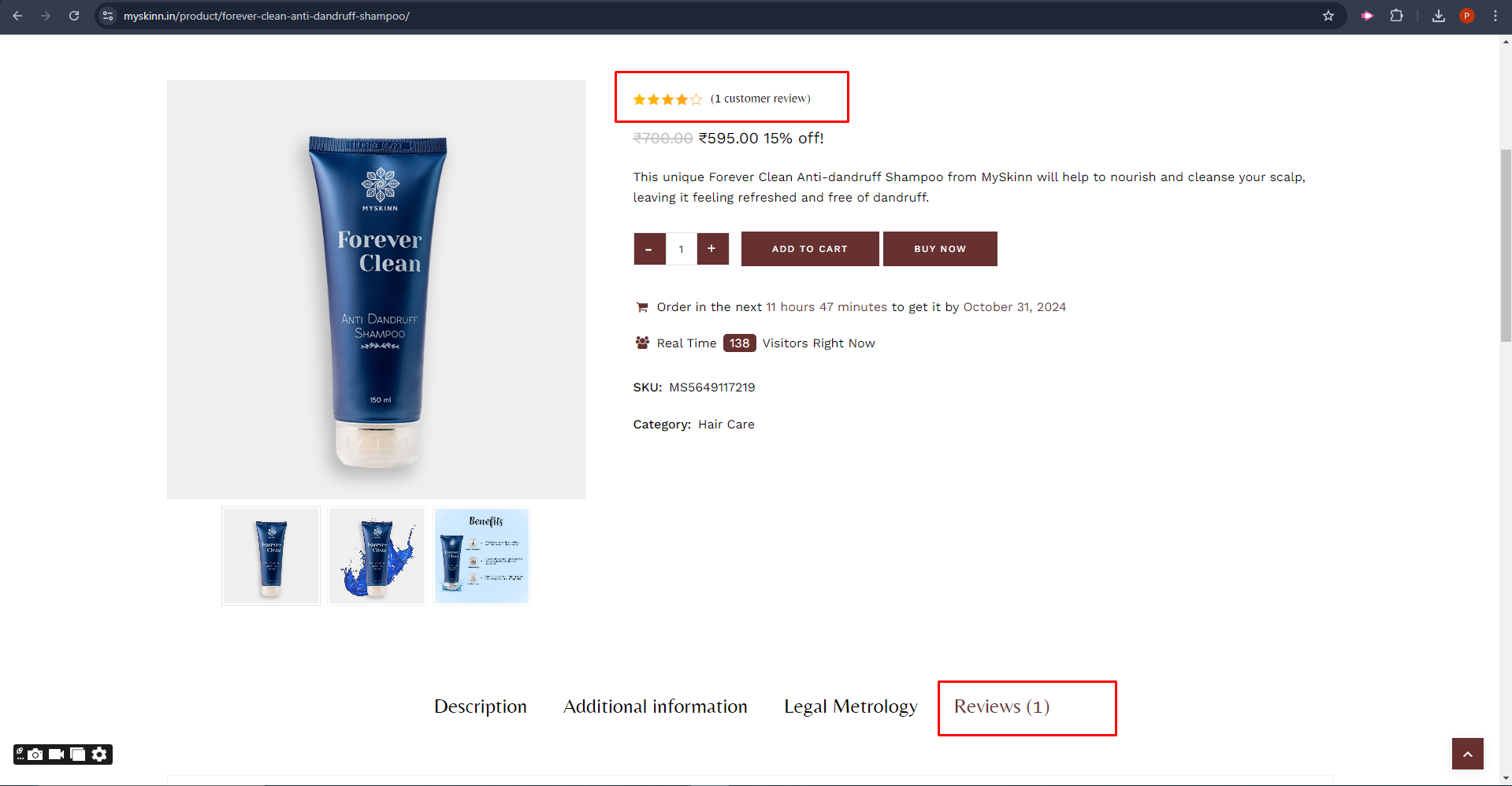Switch to Additional information tab

[x=656, y=706]
